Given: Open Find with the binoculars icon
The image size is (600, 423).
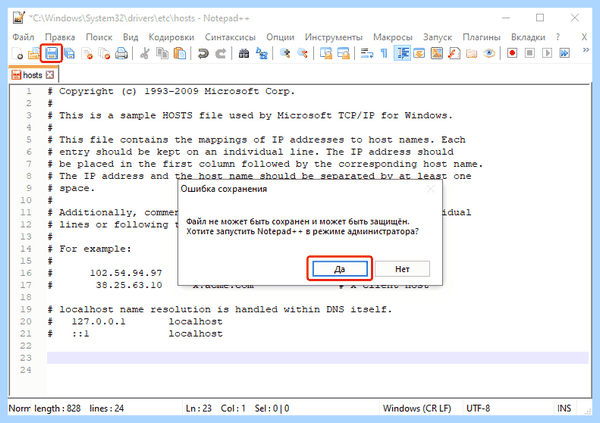Looking at the screenshot, I should (244, 53).
